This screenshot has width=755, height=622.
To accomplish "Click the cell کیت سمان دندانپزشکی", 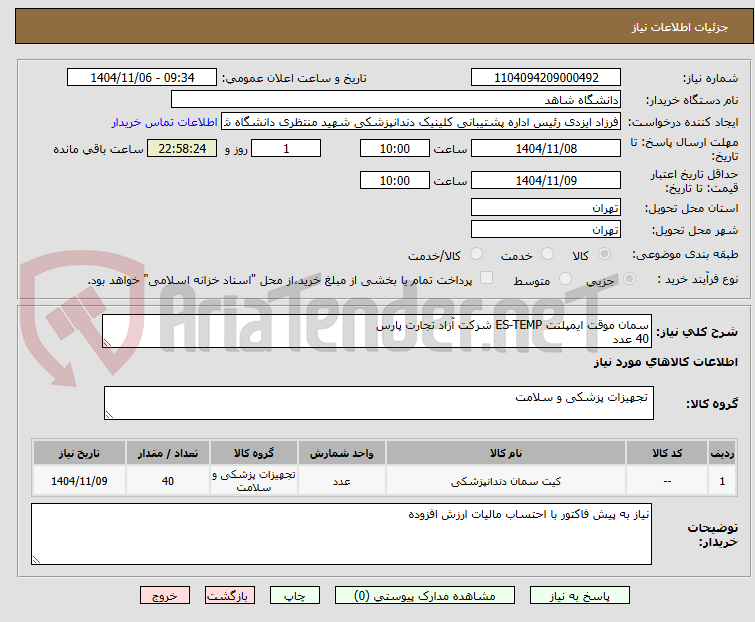I will pos(506,481).
